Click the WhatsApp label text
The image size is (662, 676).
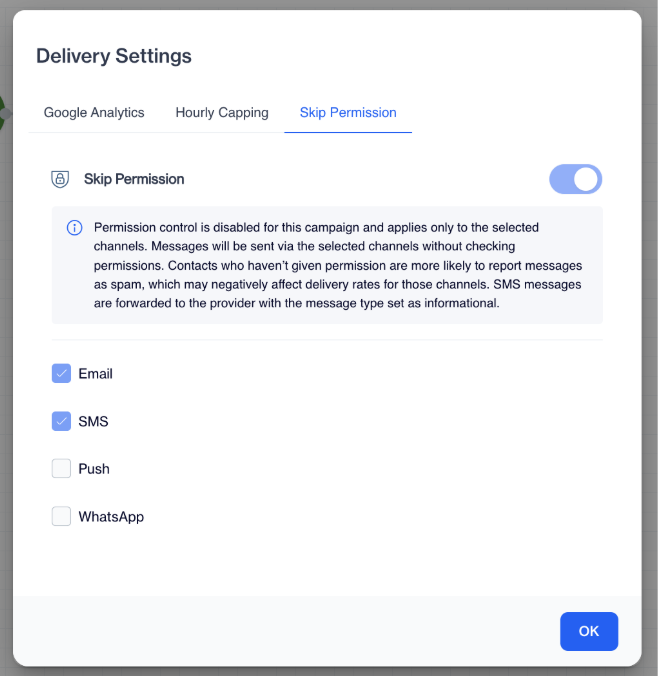point(111,516)
